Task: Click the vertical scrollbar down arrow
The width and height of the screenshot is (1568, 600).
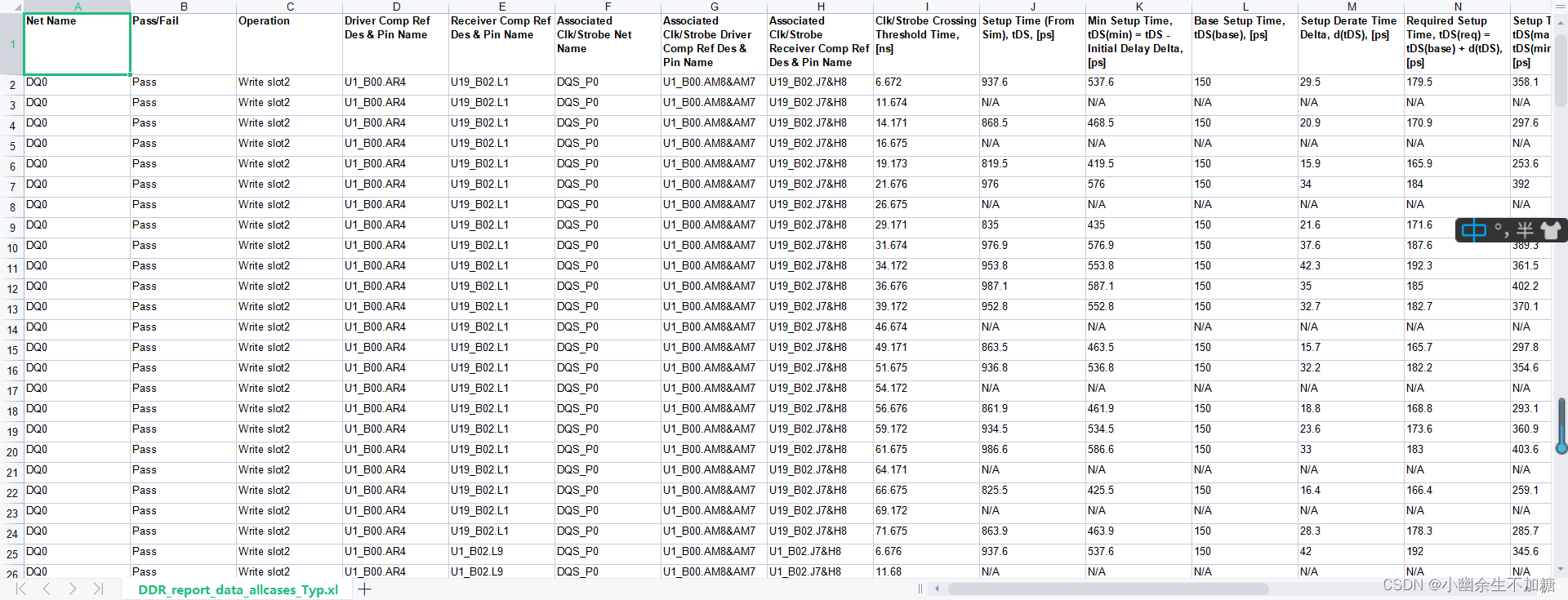Action: [1561, 569]
